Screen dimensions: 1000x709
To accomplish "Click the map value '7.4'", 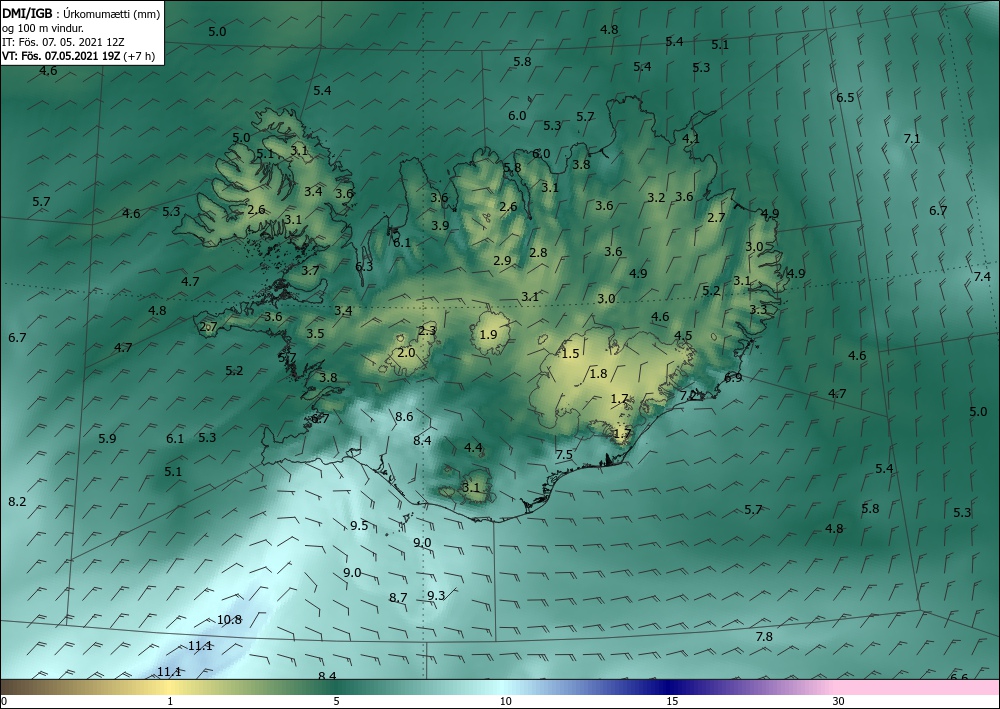I will point(982,276).
